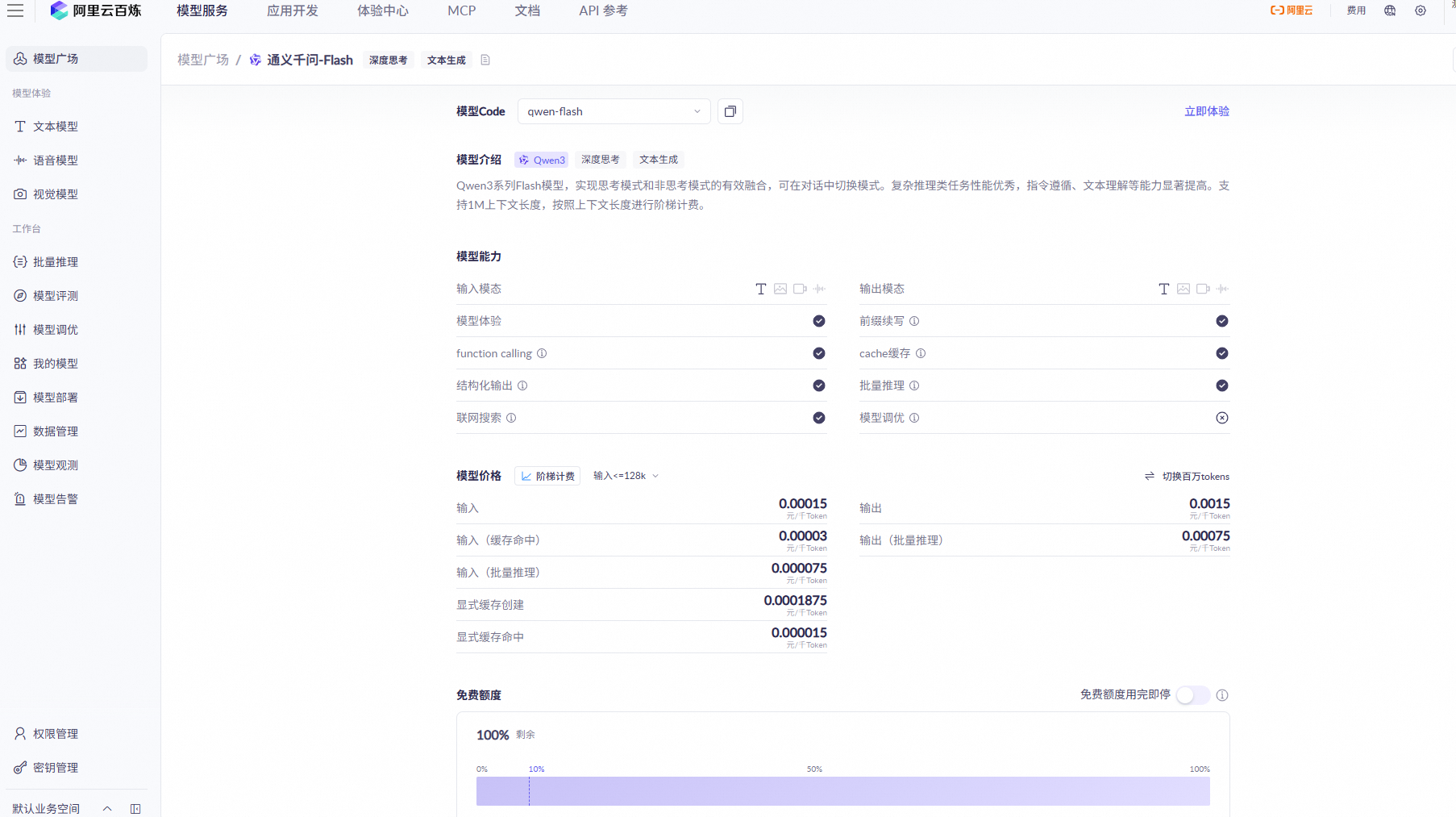This screenshot has height=817, width=1456.
Task: Click the video modality icon in 输出模态
Action: pyautogui.click(x=1203, y=289)
